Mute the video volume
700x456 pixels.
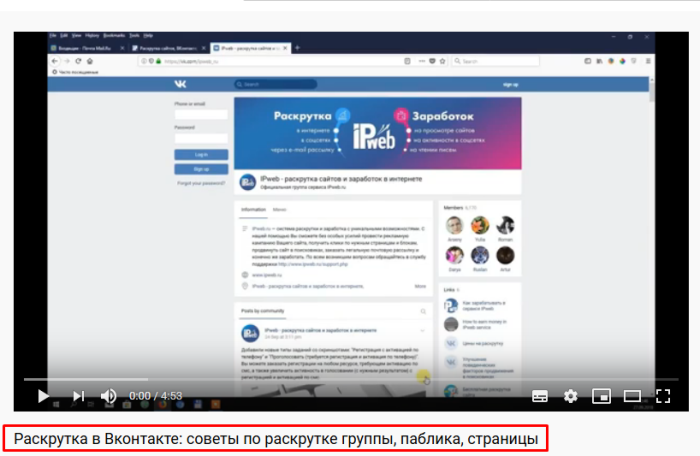coord(109,396)
